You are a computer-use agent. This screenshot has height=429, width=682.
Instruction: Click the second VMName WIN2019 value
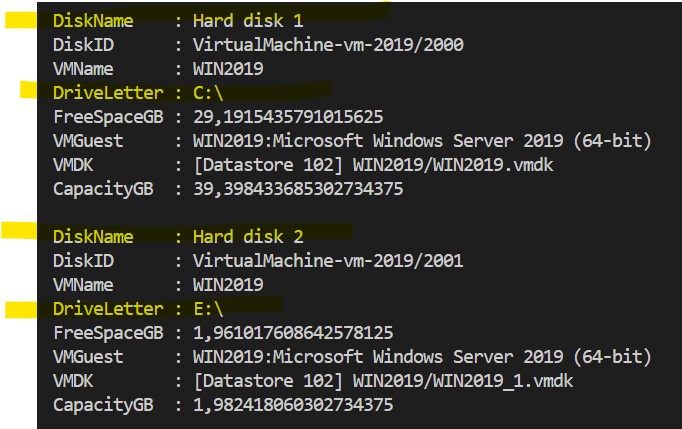click(x=228, y=285)
